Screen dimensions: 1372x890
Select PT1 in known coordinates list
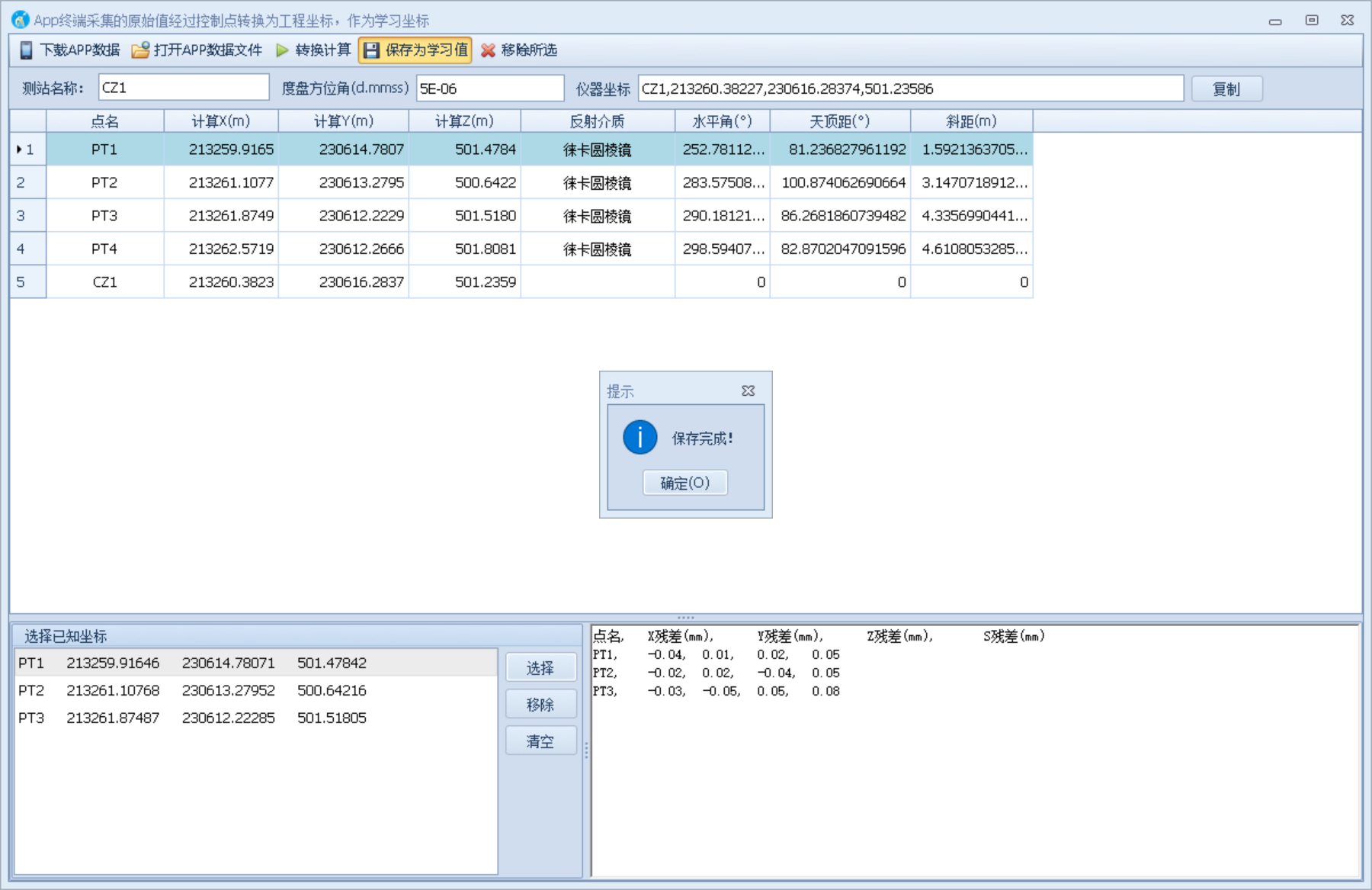pos(256,663)
